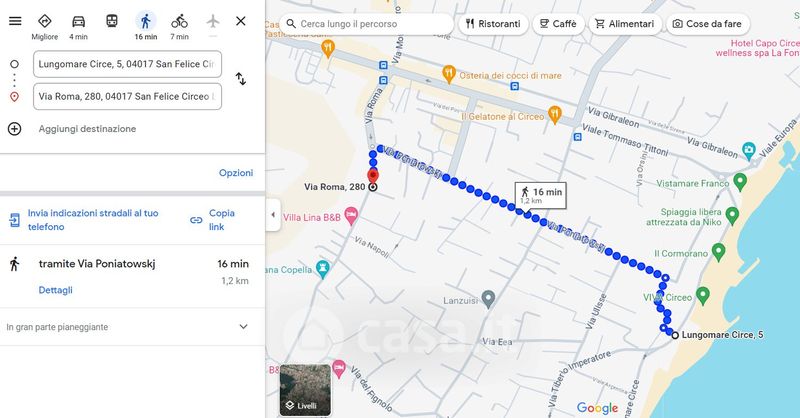The height and width of the screenshot is (418, 800).
Task: Select the cycling travel mode
Action: pyautogui.click(x=180, y=24)
